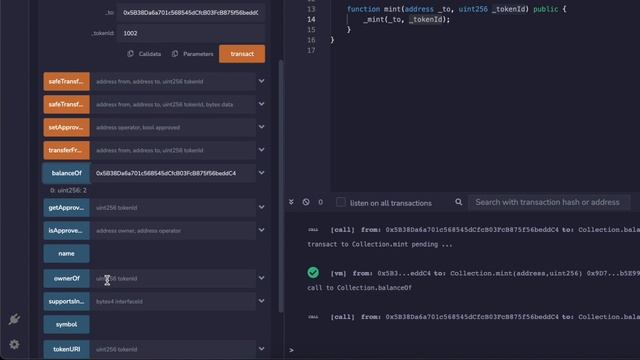Image resolution: width=640 pixels, height=360 pixels.
Task: Click the terminal prompt input line
Action: pos(465,350)
